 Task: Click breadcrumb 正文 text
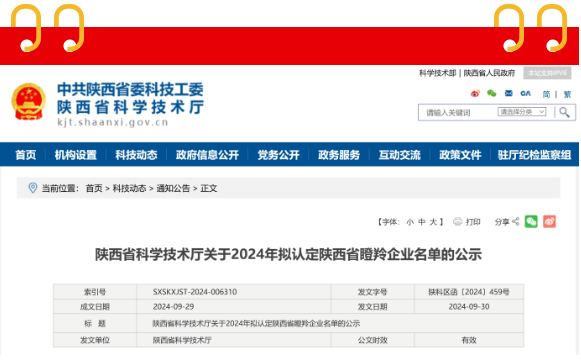(209, 188)
